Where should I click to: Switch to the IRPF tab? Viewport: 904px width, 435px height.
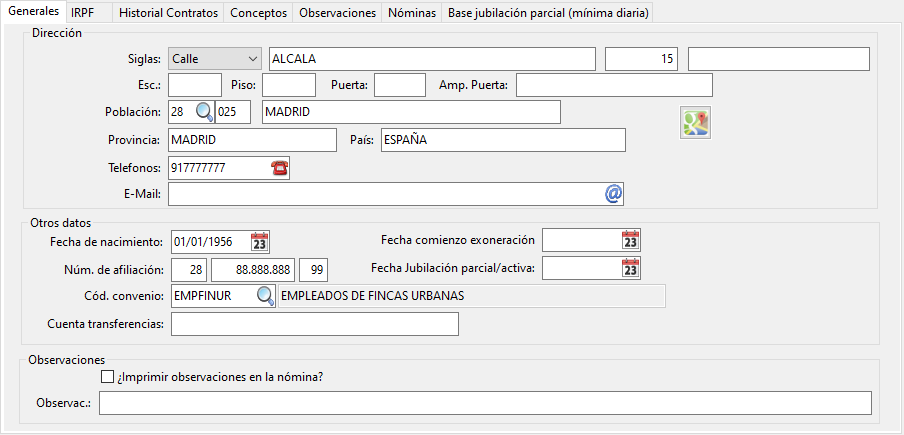coord(83,13)
